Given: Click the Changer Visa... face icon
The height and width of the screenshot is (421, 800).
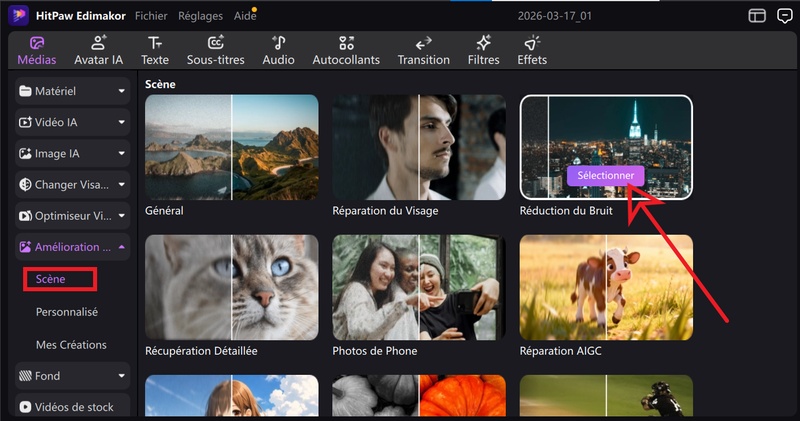Looking at the screenshot, I should 25,185.
